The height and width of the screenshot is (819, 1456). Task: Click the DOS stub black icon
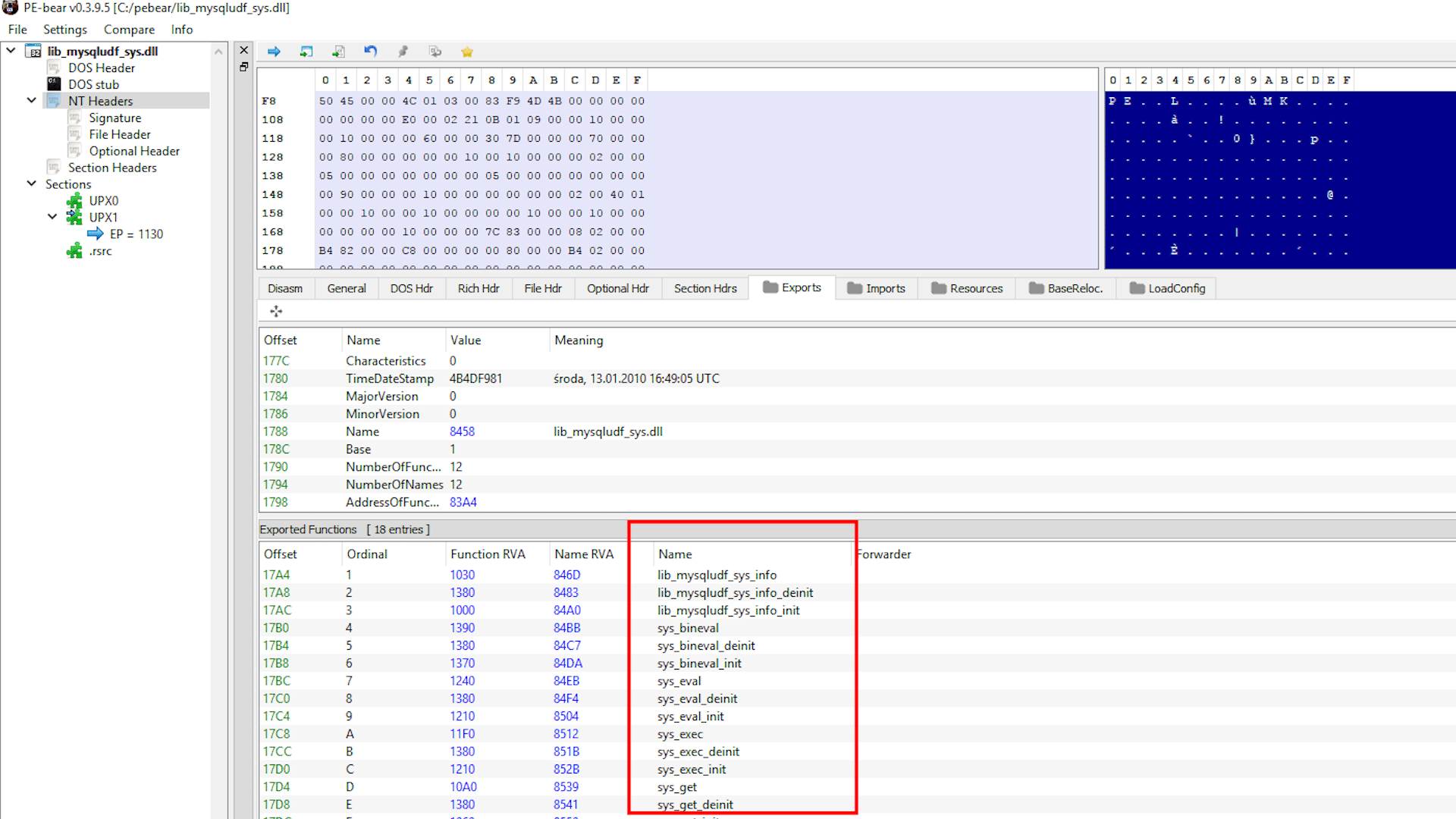54,84
